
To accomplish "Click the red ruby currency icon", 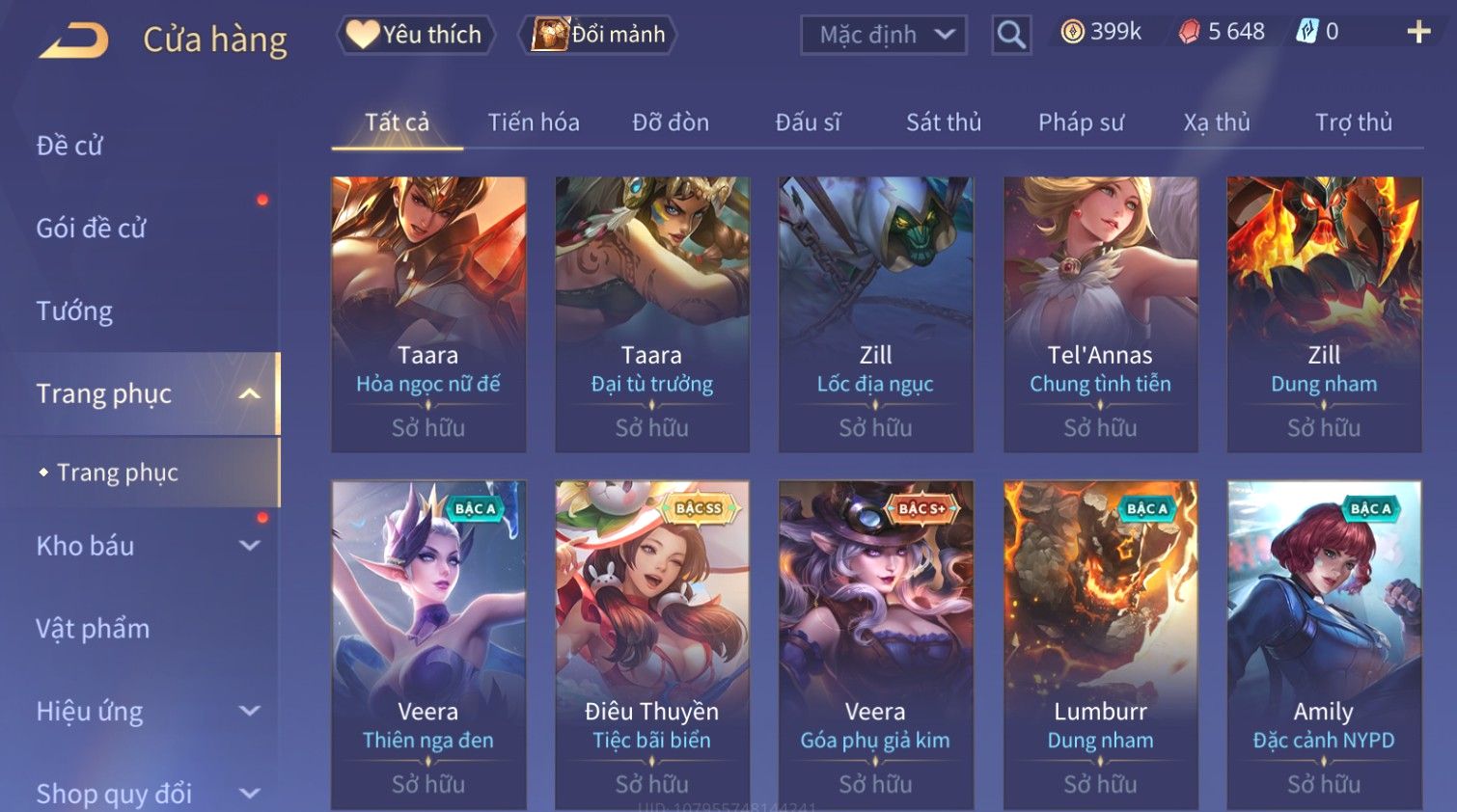I will [x=1189, y=32].
